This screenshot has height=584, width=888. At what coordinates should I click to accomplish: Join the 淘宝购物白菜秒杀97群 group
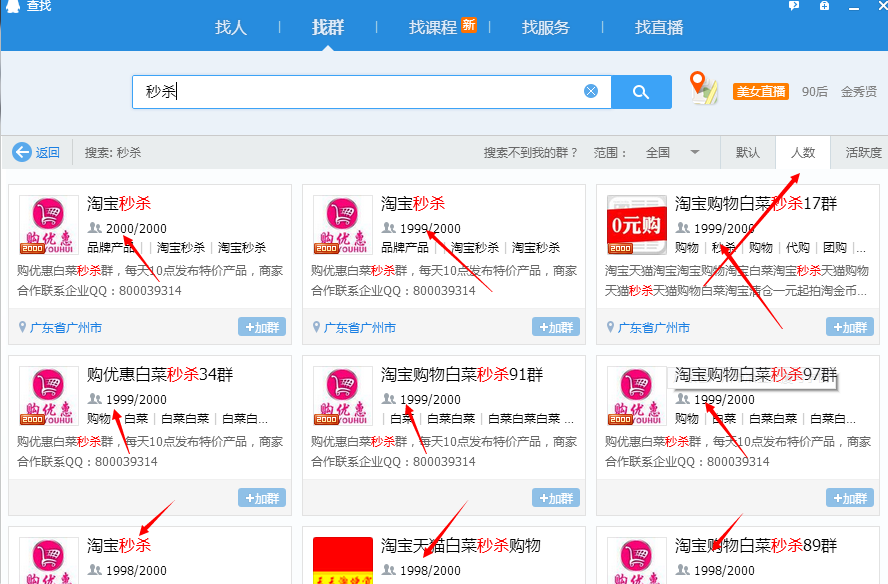coord(849,498)
